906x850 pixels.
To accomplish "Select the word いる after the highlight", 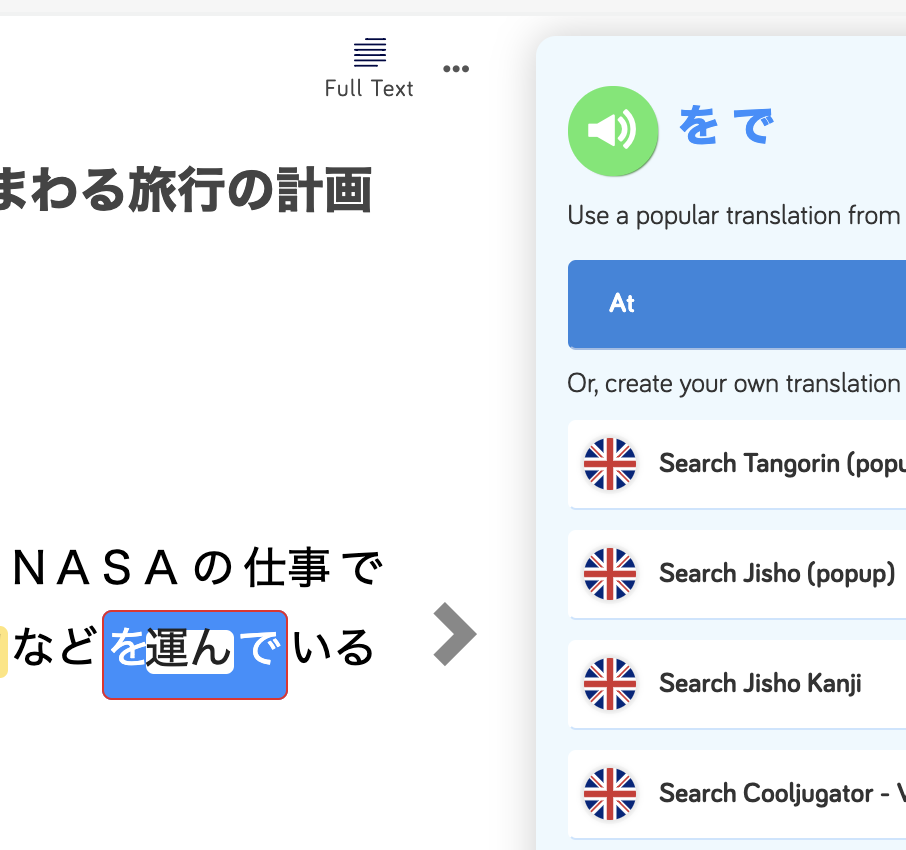I will coord(334,648).
